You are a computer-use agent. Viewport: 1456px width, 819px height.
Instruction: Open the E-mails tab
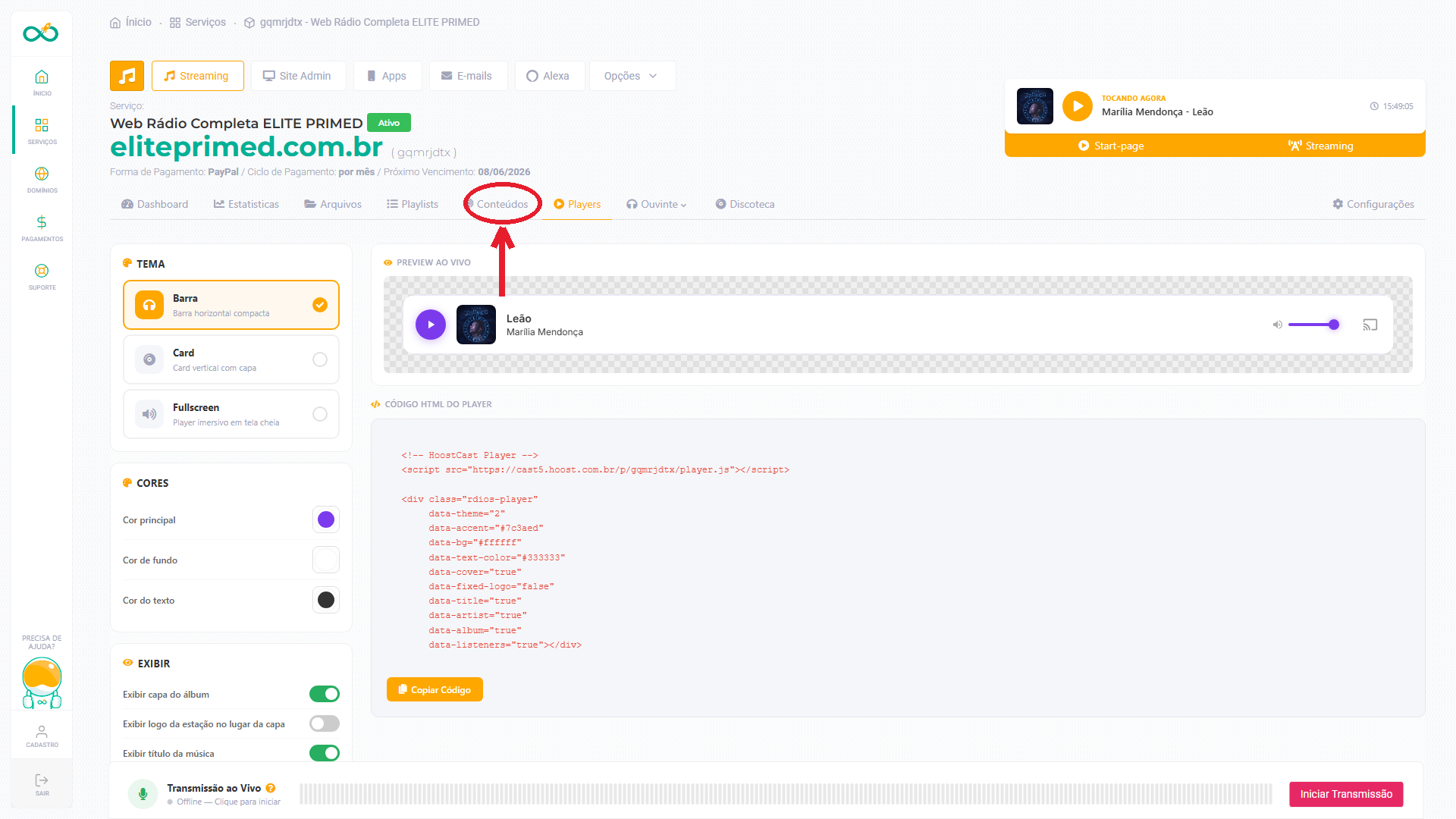pyautogui.click(x=467, y=76)
